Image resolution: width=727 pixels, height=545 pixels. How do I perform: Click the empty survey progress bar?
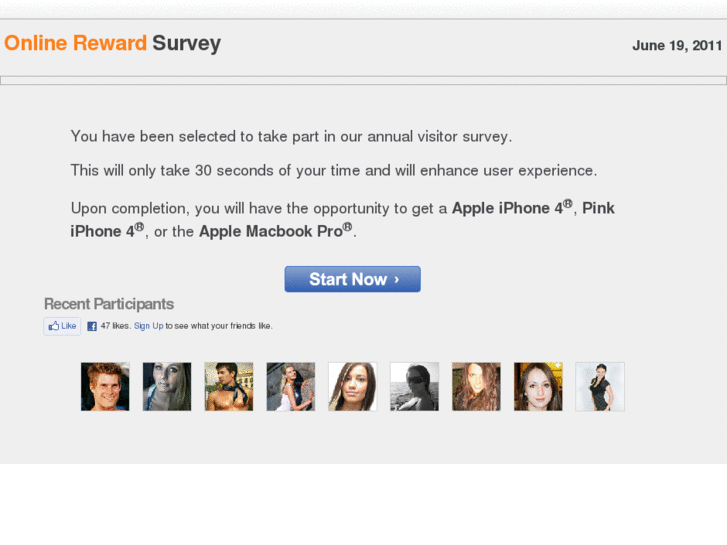coord(364,81)
